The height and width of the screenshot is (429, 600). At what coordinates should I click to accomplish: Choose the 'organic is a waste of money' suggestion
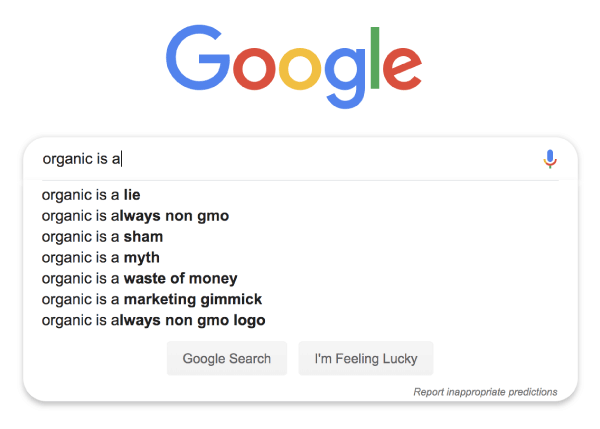pos(139,279)
